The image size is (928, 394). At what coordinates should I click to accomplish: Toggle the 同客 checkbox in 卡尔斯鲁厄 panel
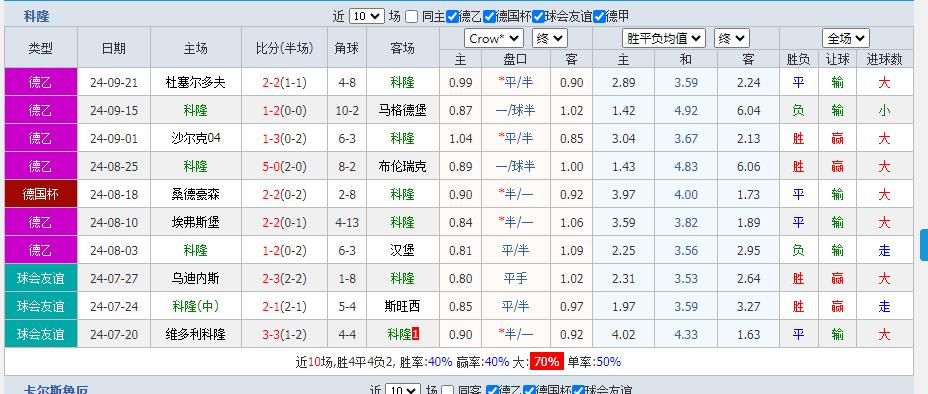pos(448,390)
